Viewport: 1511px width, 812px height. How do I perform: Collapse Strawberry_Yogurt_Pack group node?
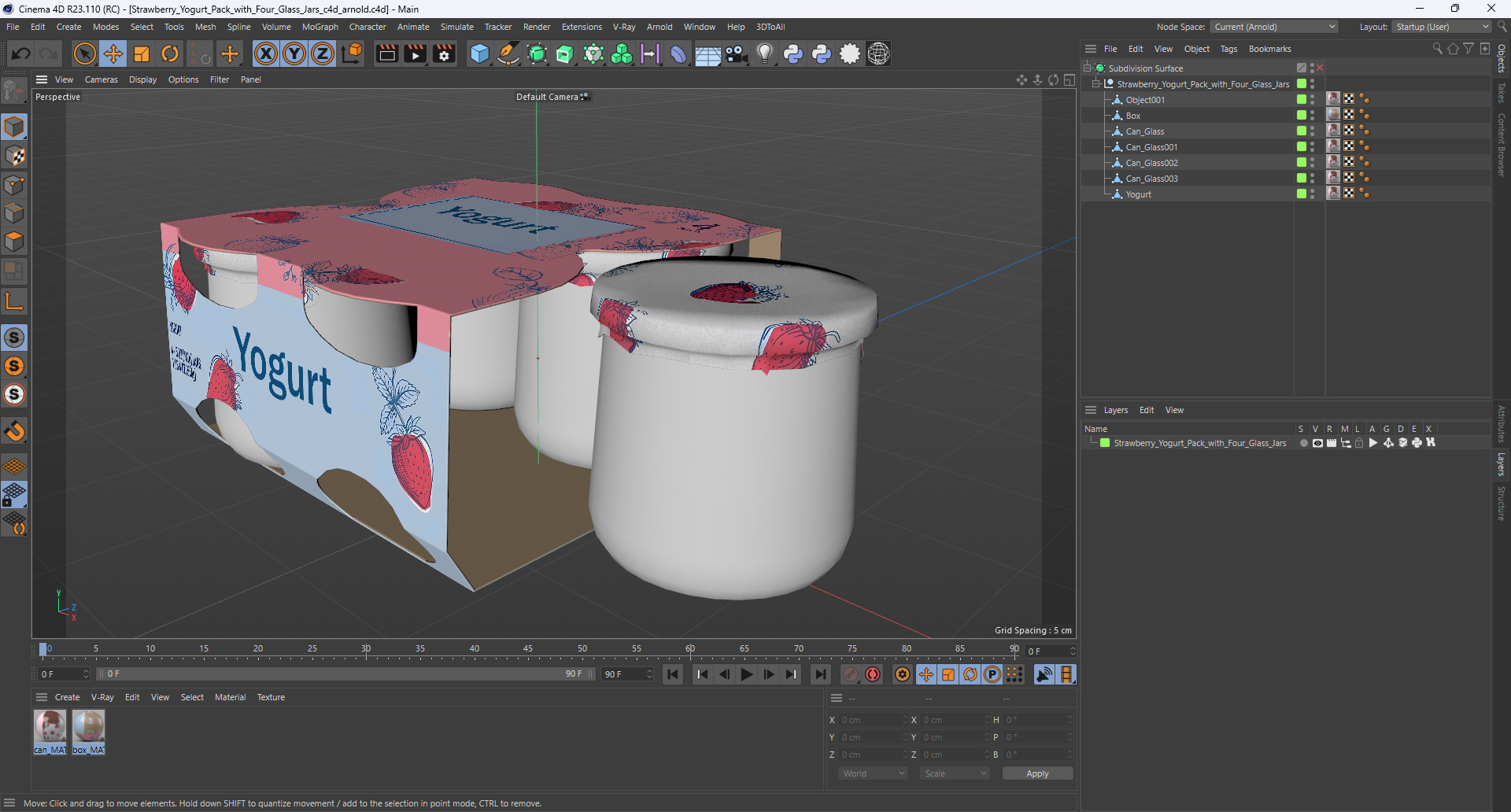[x=1095, y=84]
